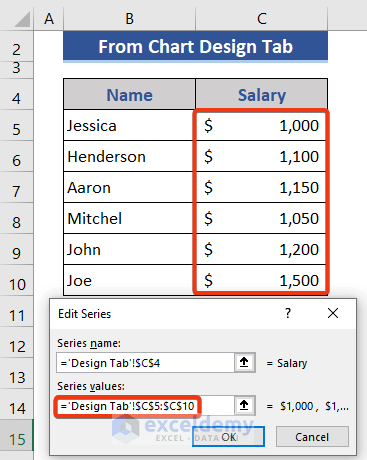
Task: Select Henderson's salary cell 1,100
Action: (262, 156)
